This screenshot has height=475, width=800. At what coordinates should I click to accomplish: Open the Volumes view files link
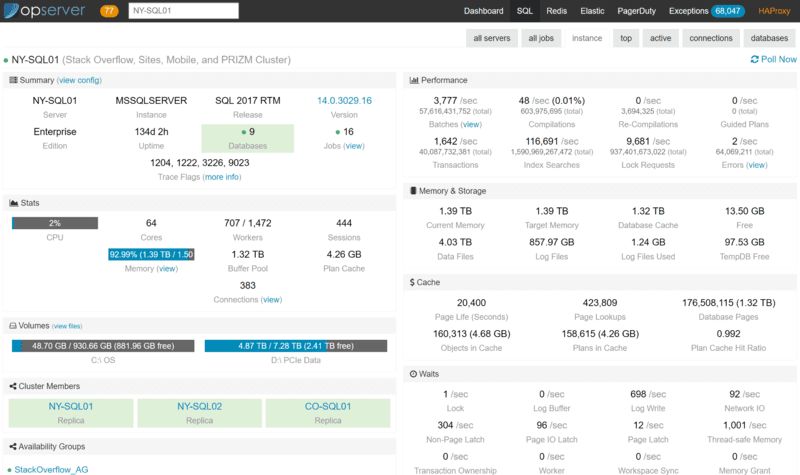pos(67,326)
